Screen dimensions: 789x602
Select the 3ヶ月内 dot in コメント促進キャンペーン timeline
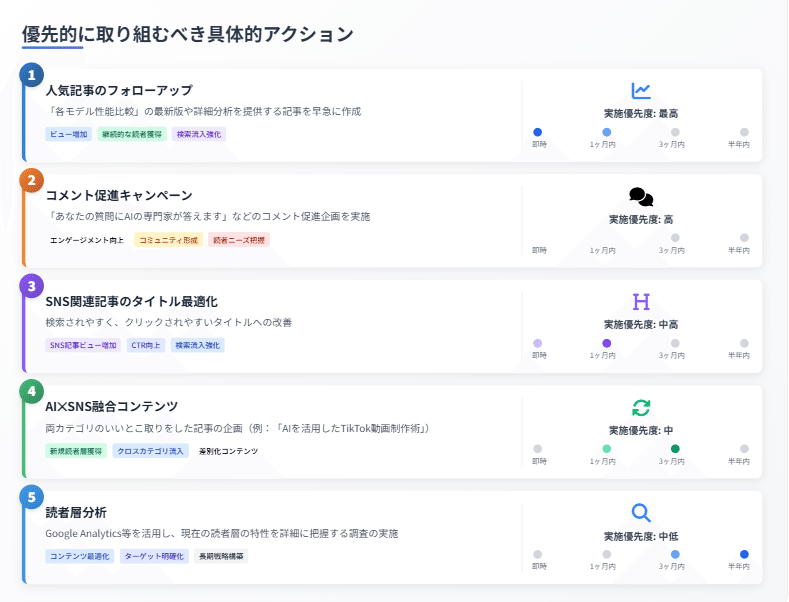[x=675, y=238]
